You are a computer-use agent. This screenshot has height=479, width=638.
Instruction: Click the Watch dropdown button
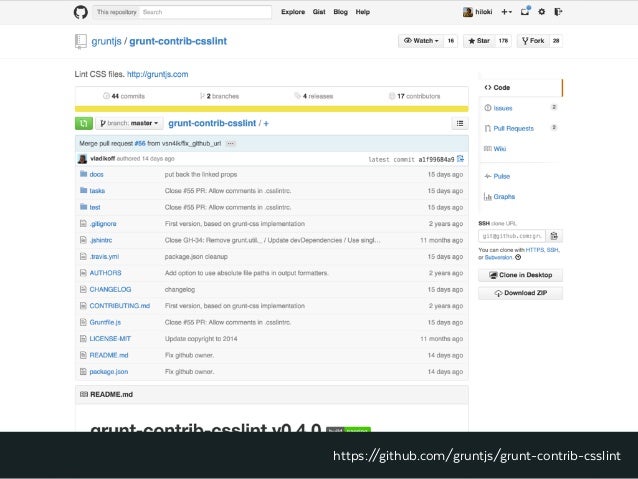pyautogui.click(x=421, y=41)
